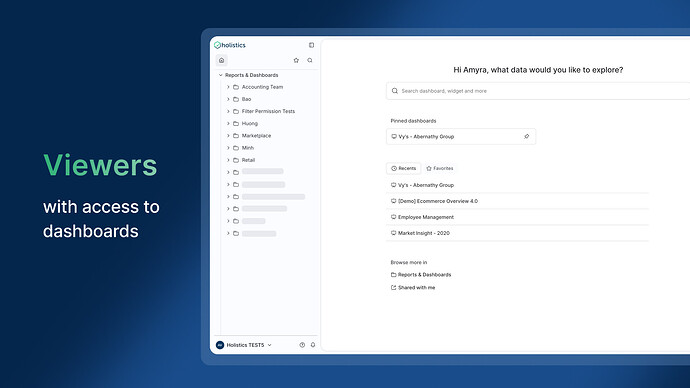The height and width of the screenshot is (388, 690).
Task: Click the user avatar icon
Action: tap(220, 345)
